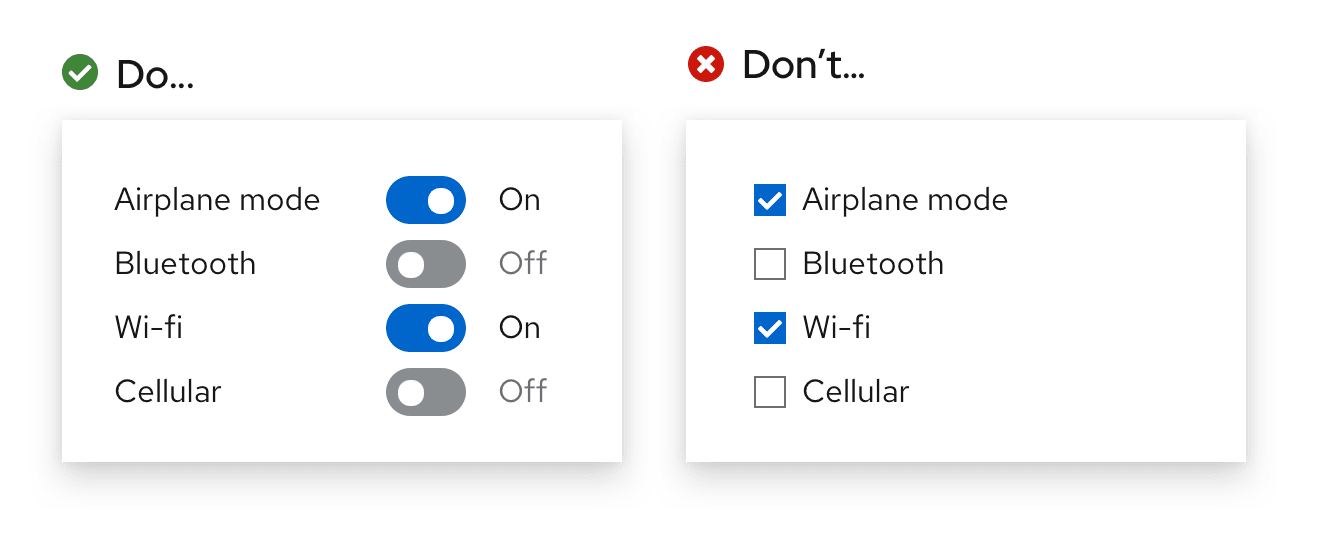Click the red X Don't icon
Screen dimensions: 1322x542
706,65
